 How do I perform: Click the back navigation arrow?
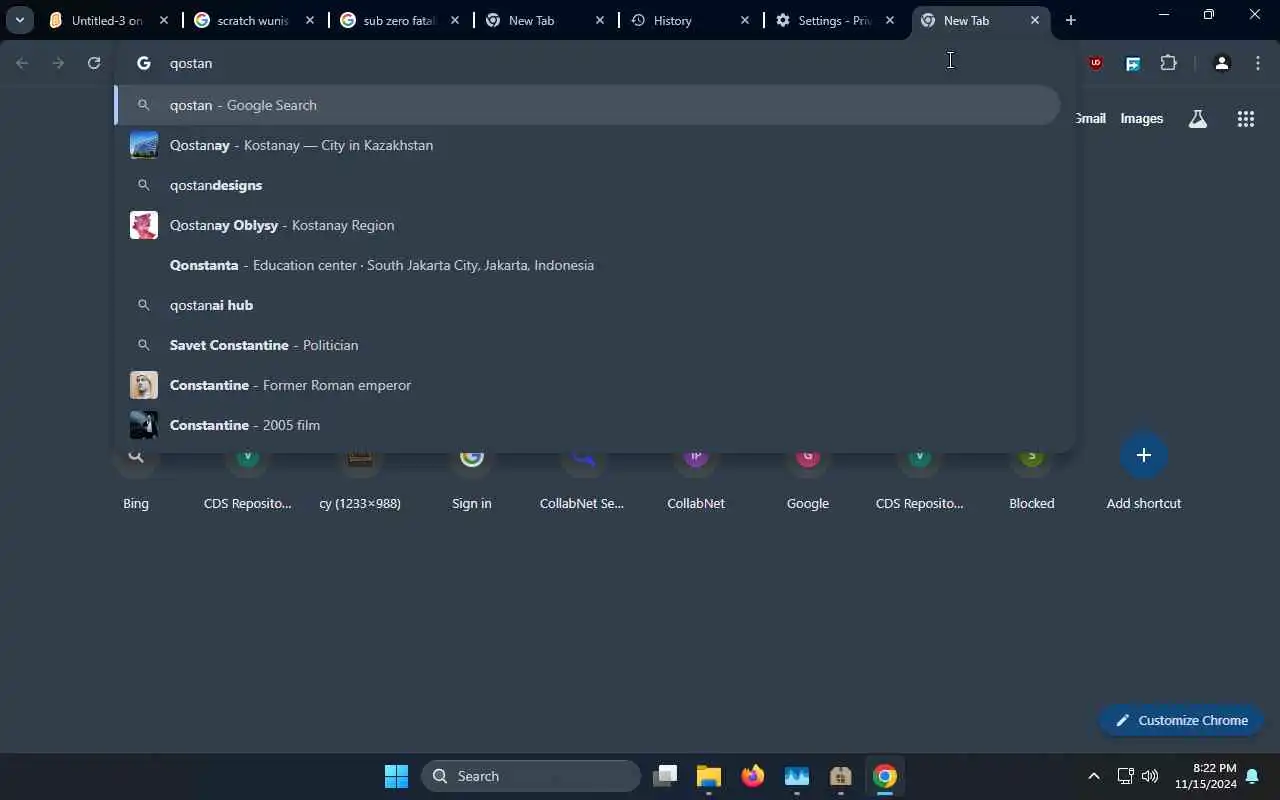coord(22,63)
